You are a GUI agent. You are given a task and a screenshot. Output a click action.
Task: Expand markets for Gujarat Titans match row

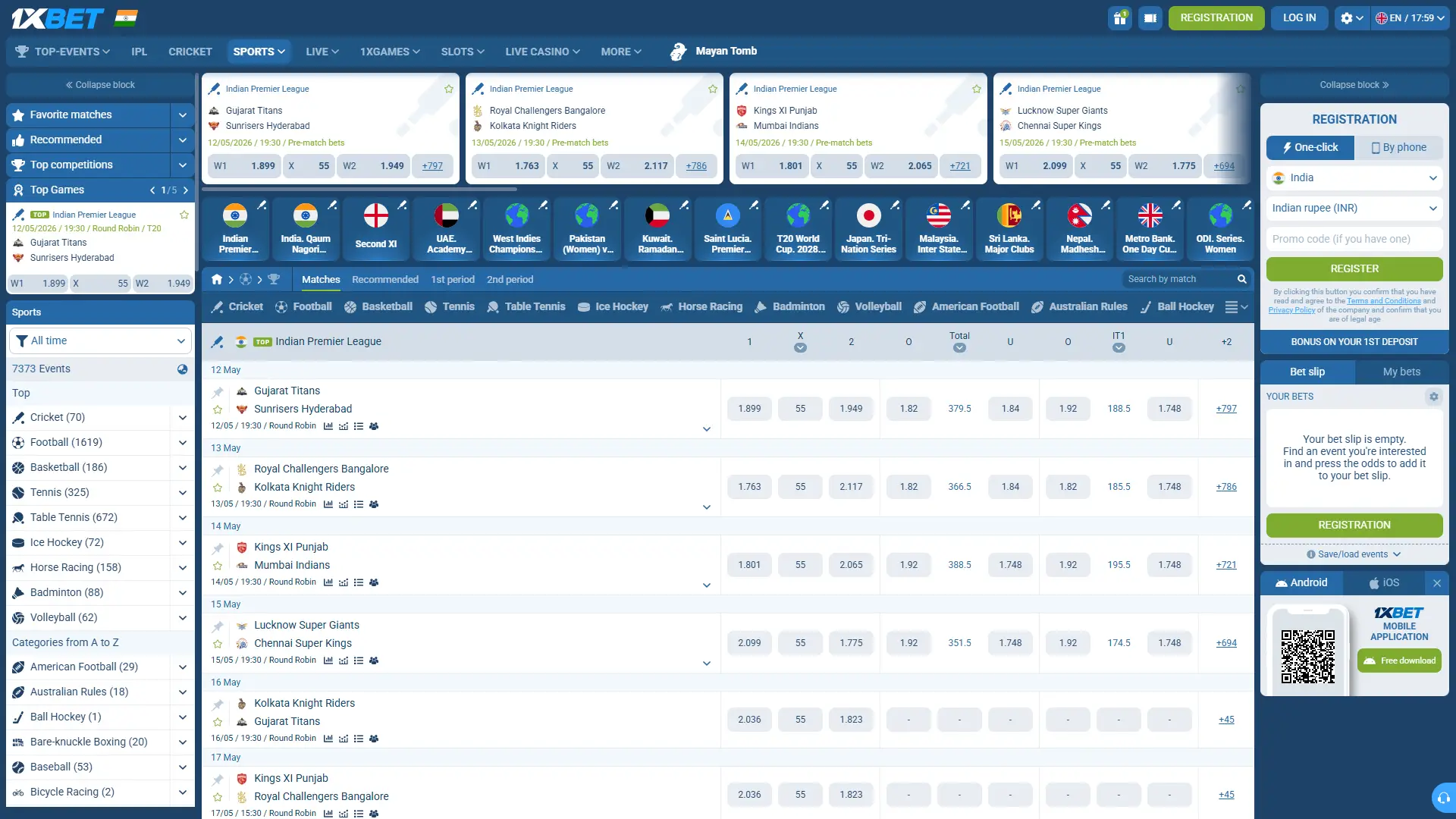click(x=707, y=429)
